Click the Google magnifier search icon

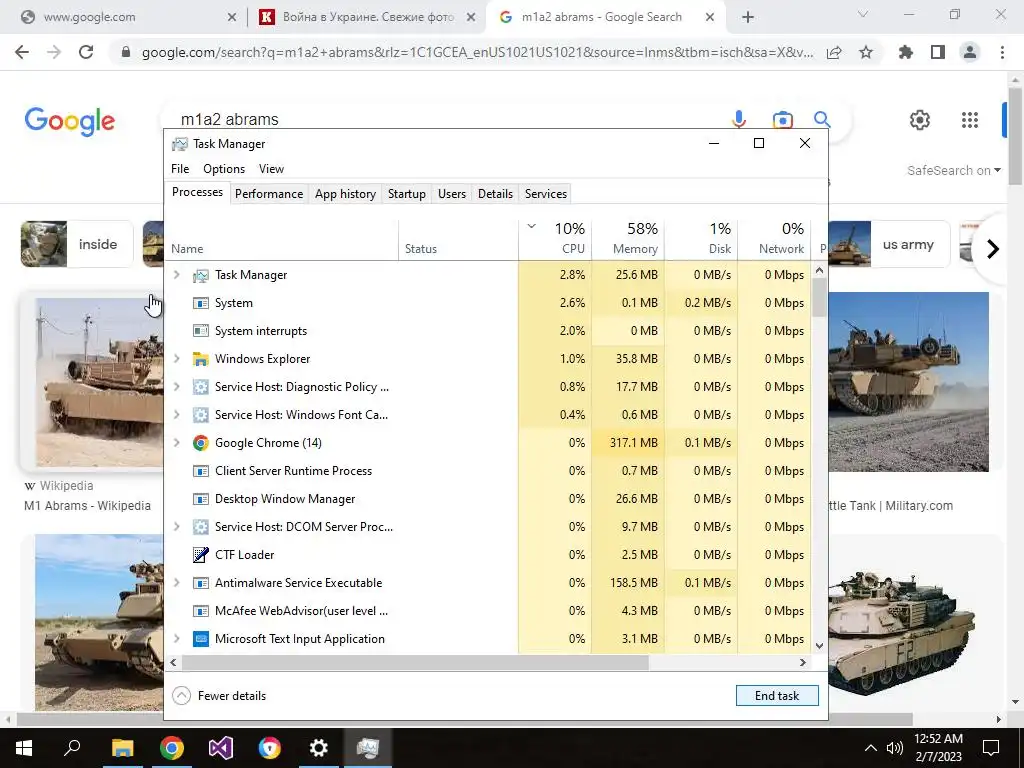(822, 120)
